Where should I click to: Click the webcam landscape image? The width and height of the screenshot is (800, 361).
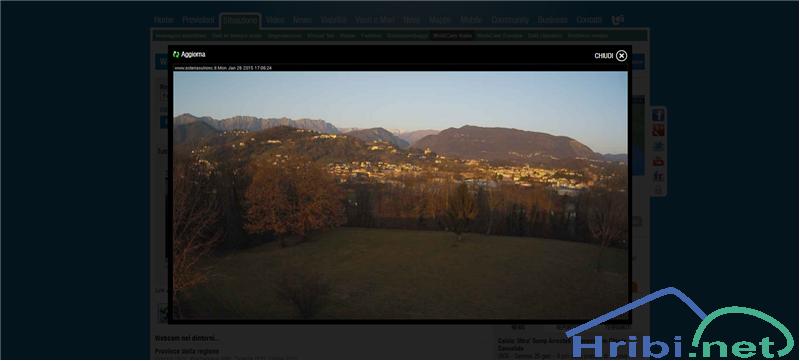(x=401, y=195)
